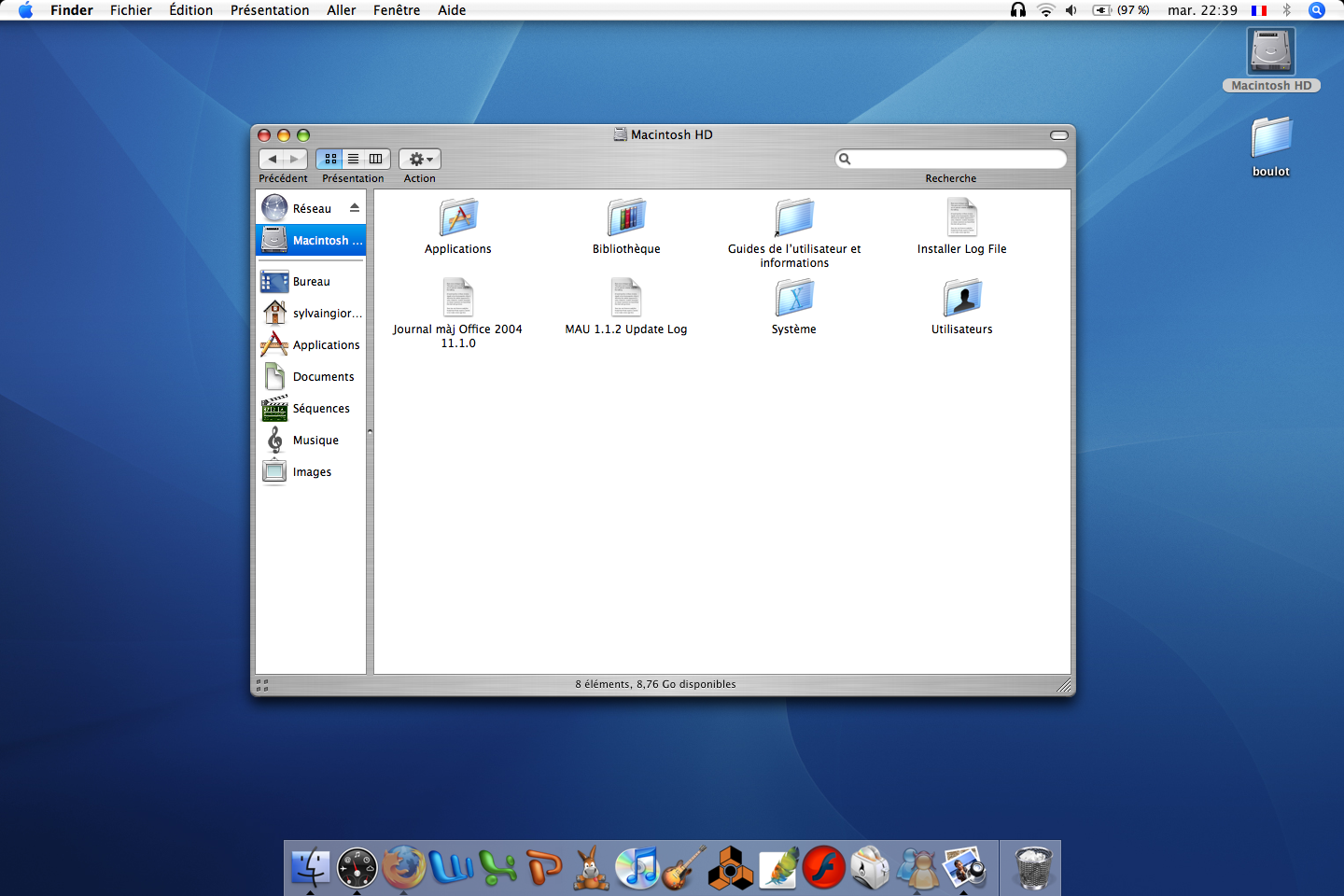This screenshot has width=1344, height=896.
Task: Select Macintosh HD volume in the sidebar
Action: [x=311, y=240]
